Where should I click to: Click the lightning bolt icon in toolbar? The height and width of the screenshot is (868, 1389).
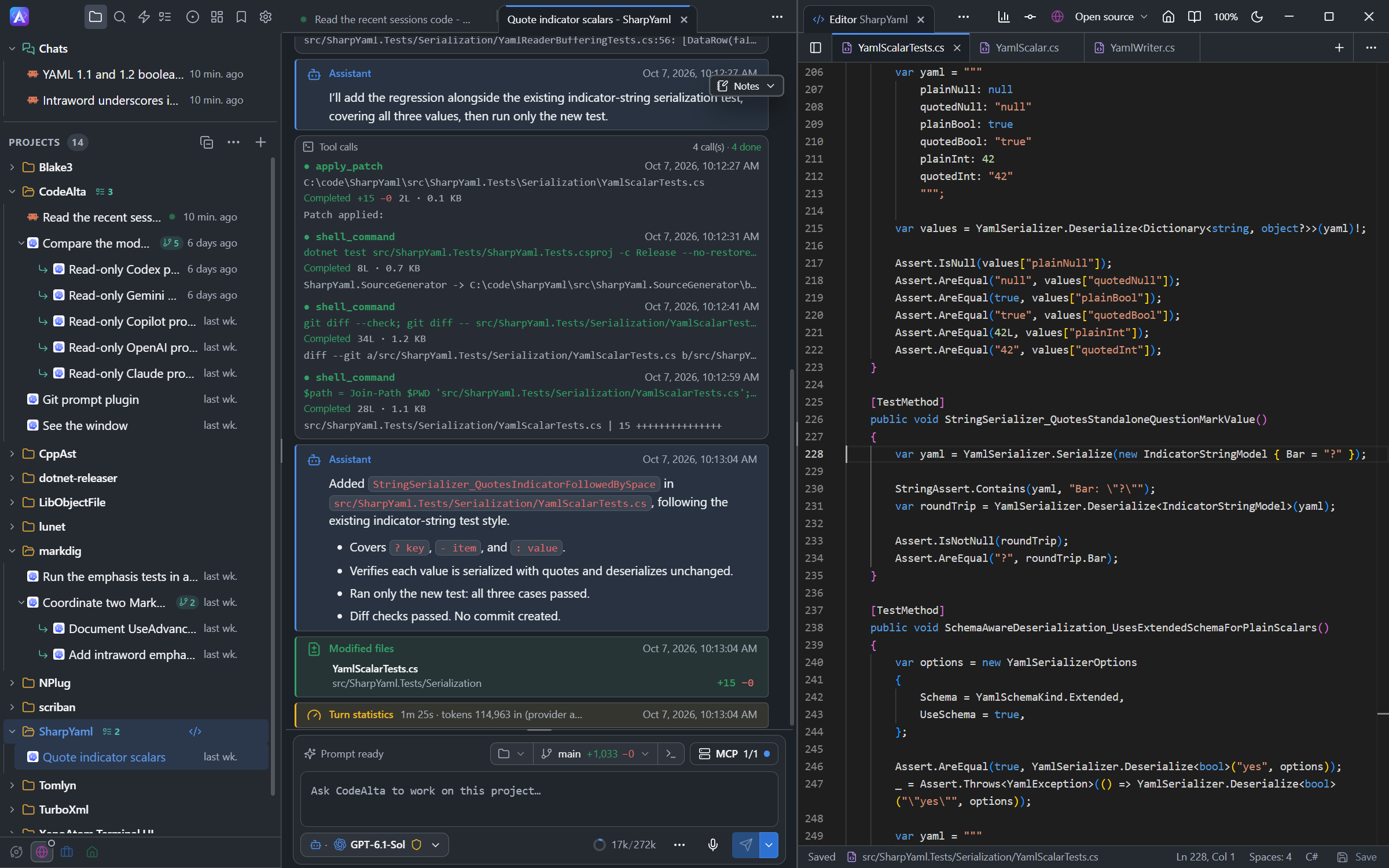click(144, 17)
